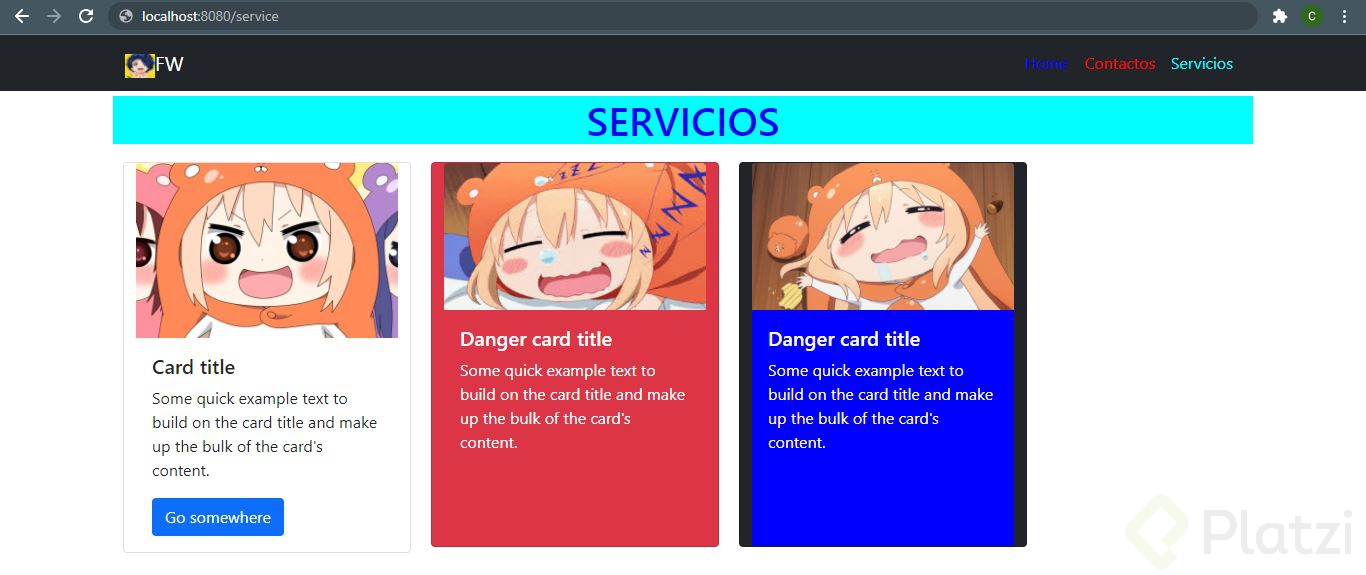
Task: Click the red card's example paragraph text
Action: pyautogui.click(x=573, y=407)
